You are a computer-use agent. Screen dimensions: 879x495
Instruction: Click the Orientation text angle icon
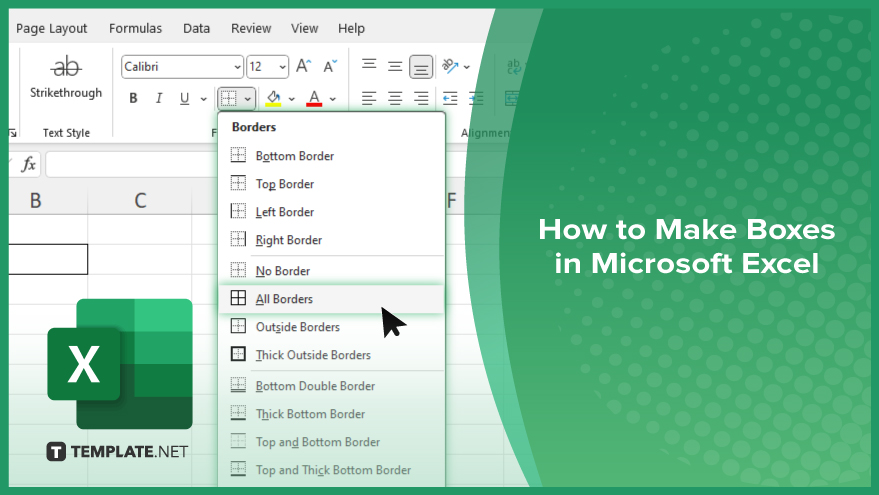450,66
